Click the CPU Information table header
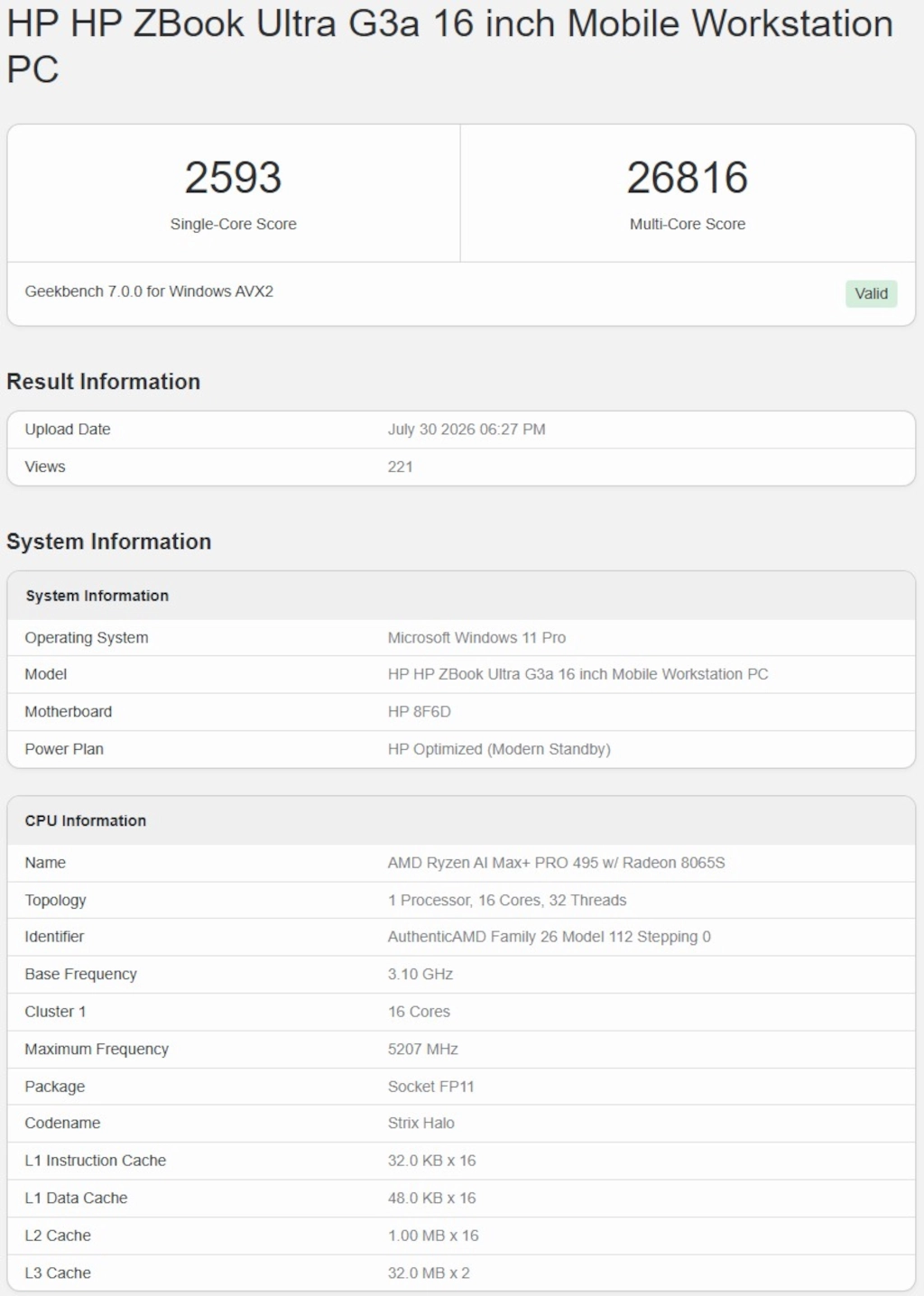The height and width of the screenshot is (1296, 924). coord(86,820)
